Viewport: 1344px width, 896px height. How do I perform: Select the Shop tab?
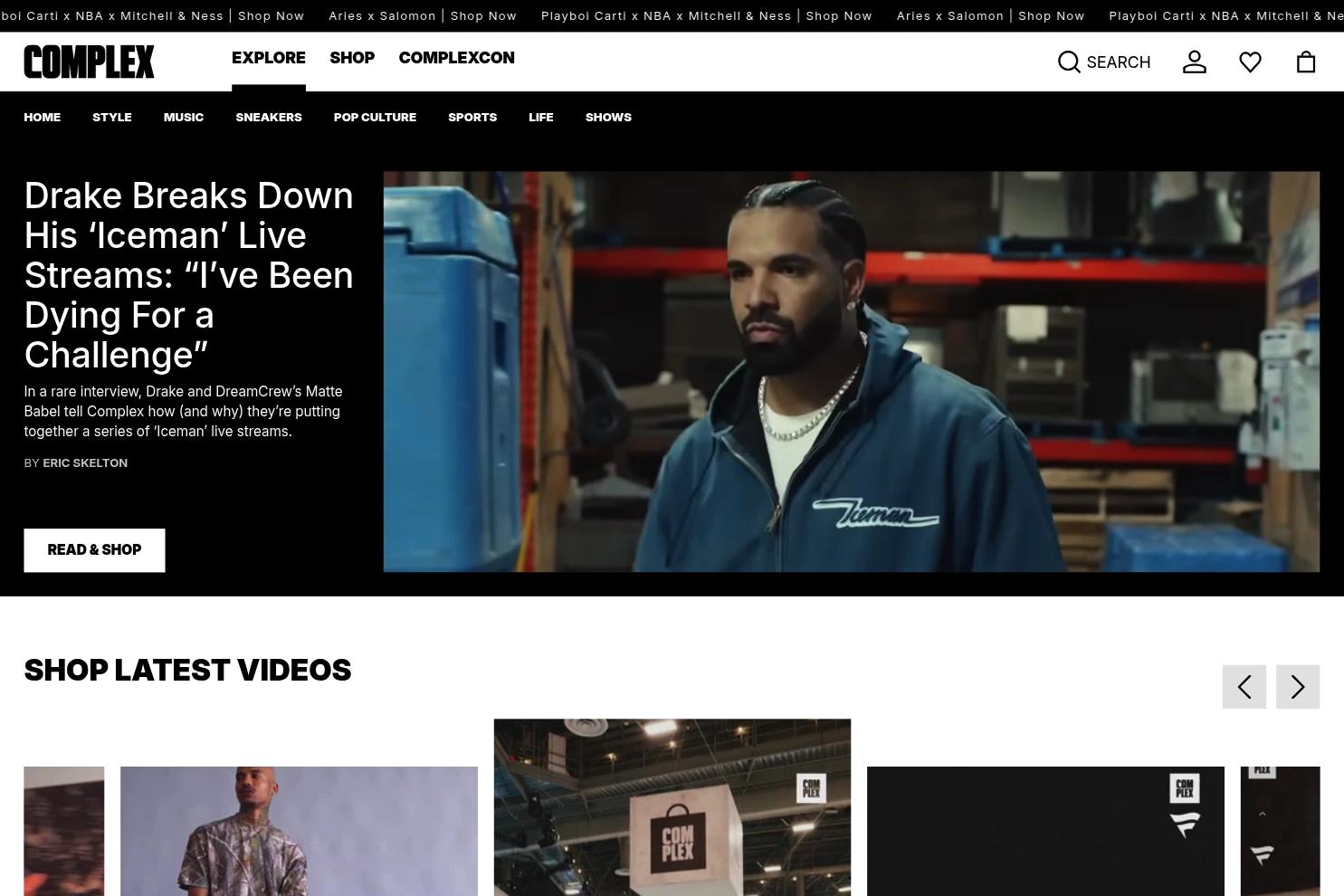(352, 58)
